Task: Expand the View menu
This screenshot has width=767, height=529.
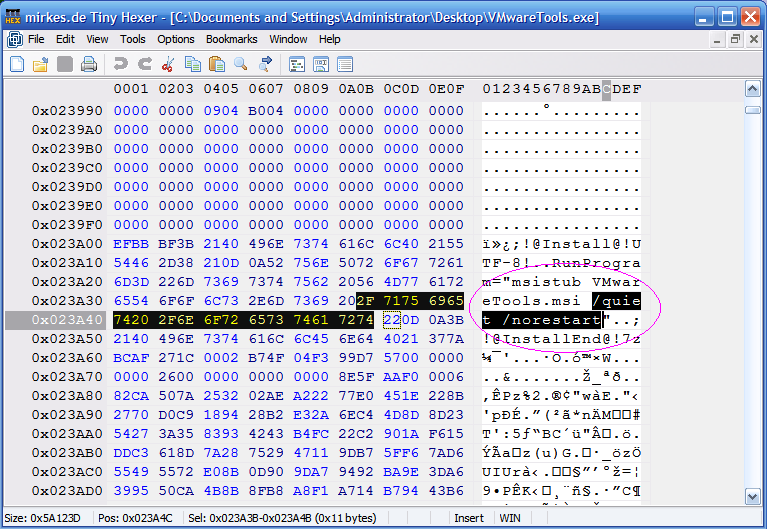Action: pos(97,39)
